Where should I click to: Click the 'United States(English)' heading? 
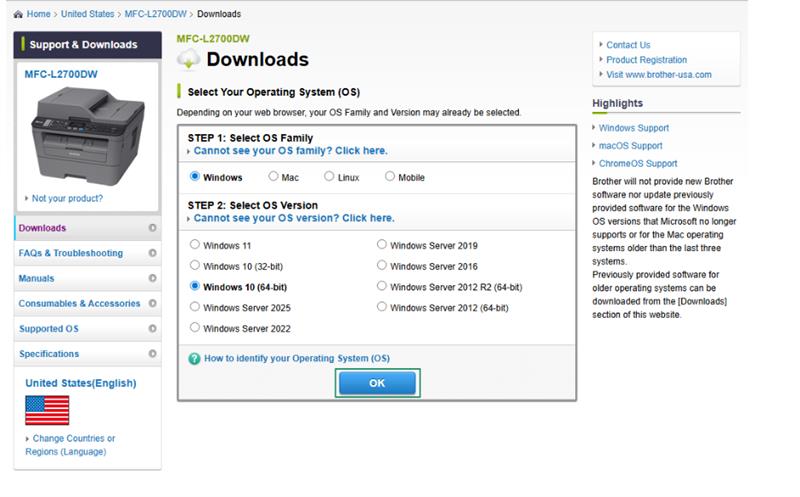[x=81, y=383]
